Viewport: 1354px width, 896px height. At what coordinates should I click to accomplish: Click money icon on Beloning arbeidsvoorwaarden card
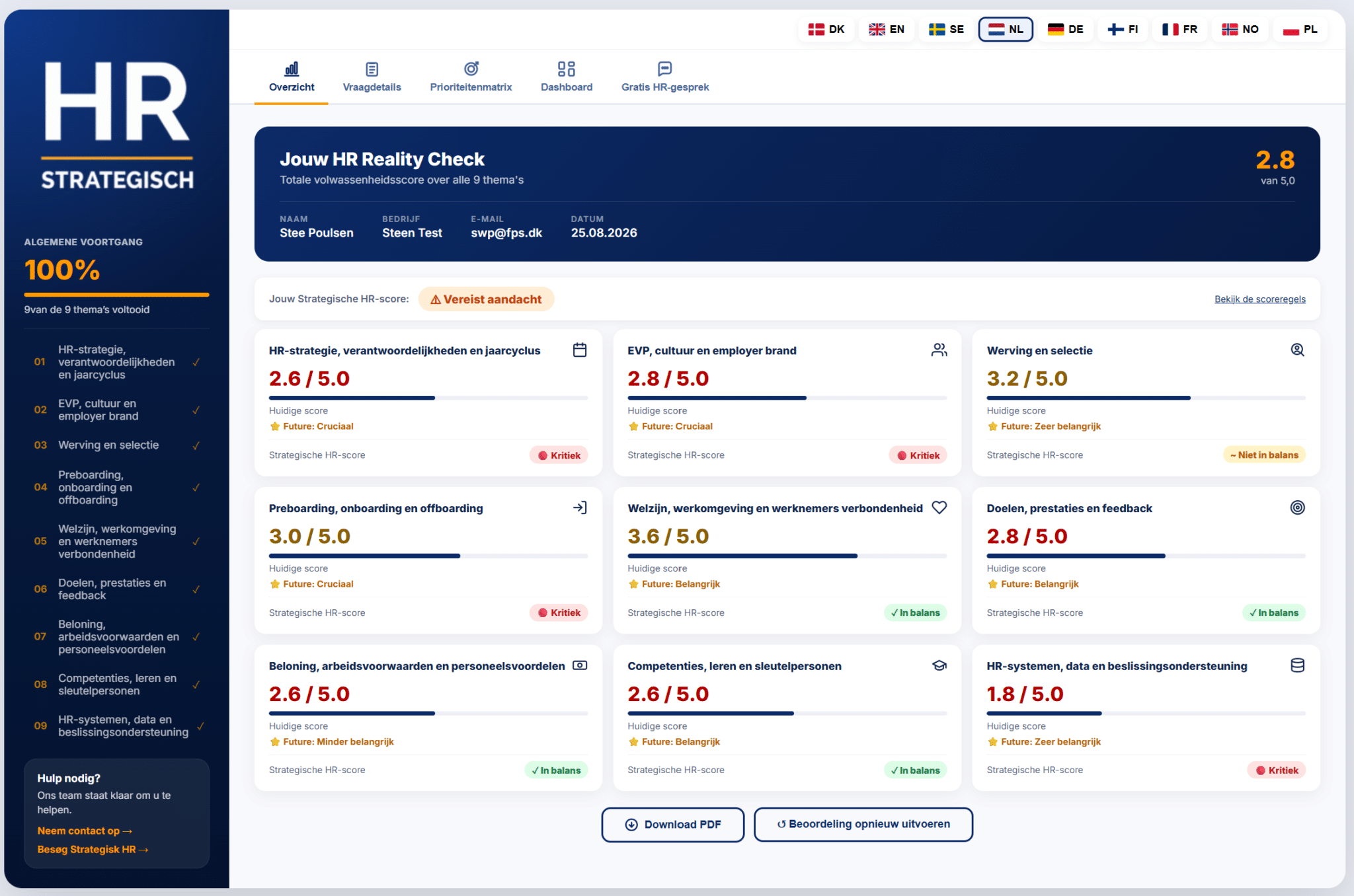coord(580,665)
